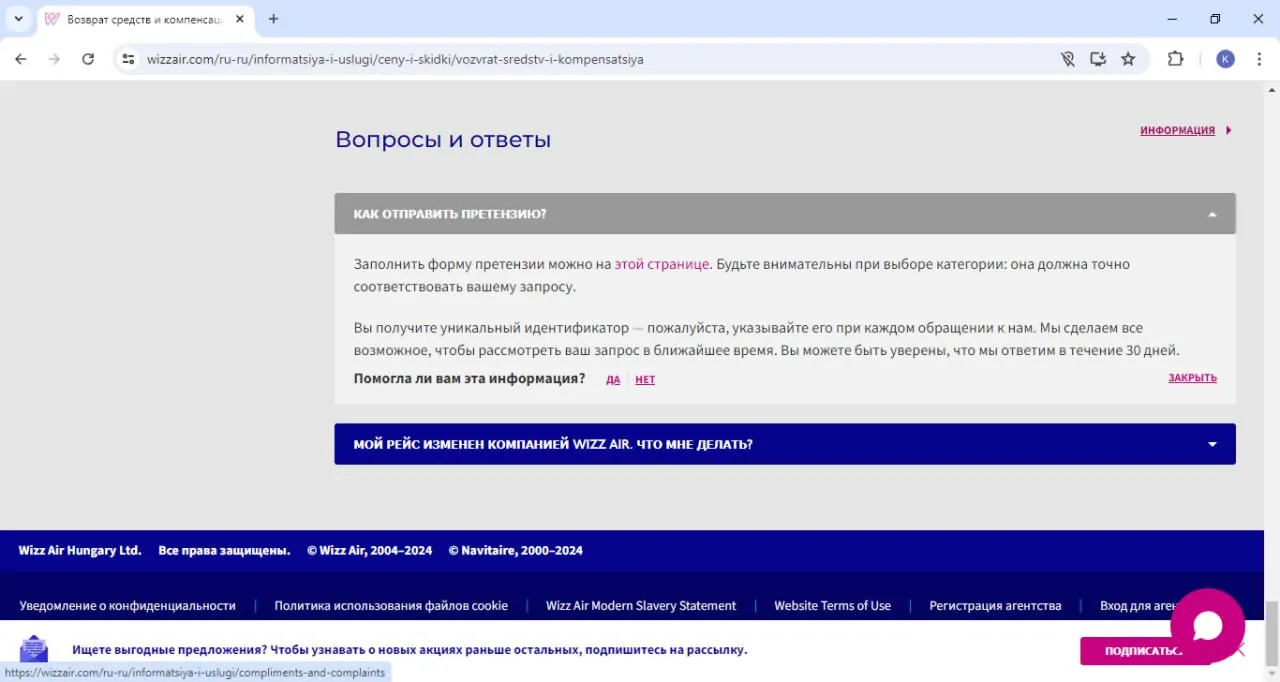1280x682 pixels.
Task: Click the Wizz Air Hungary Ltd. text
Action: pos(80,550)
